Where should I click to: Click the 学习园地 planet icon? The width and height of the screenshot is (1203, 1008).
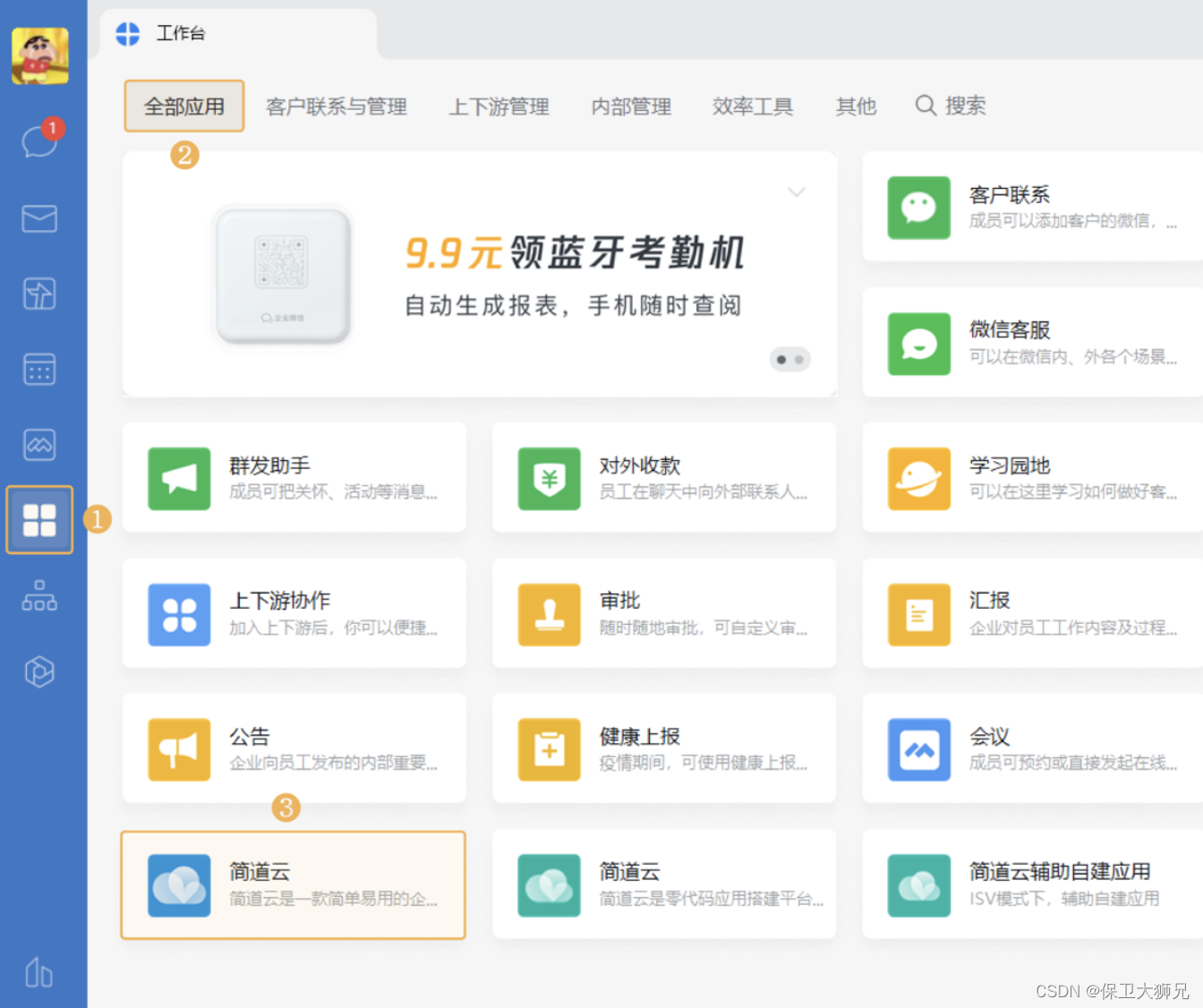coord(919,479)
